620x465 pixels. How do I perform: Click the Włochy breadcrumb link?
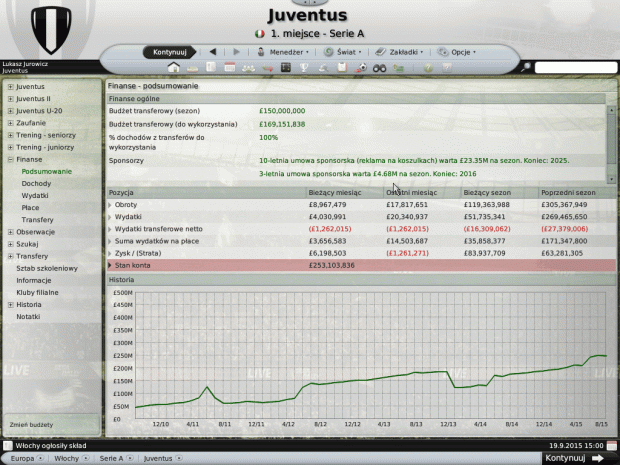pyautogui.click(x=66, y=458)
